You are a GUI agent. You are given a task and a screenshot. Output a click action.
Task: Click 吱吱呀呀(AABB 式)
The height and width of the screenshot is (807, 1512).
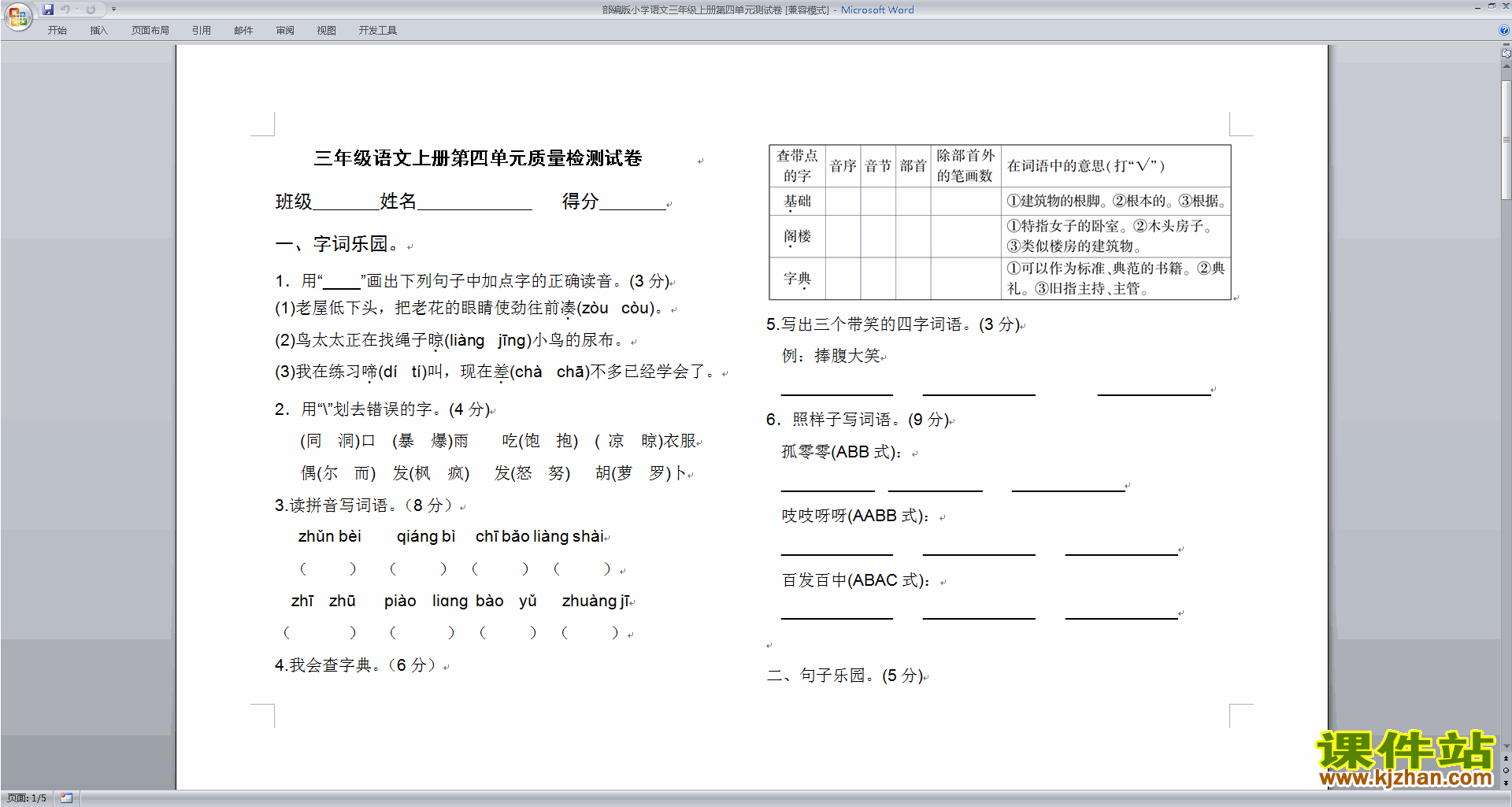coord(855,516)
